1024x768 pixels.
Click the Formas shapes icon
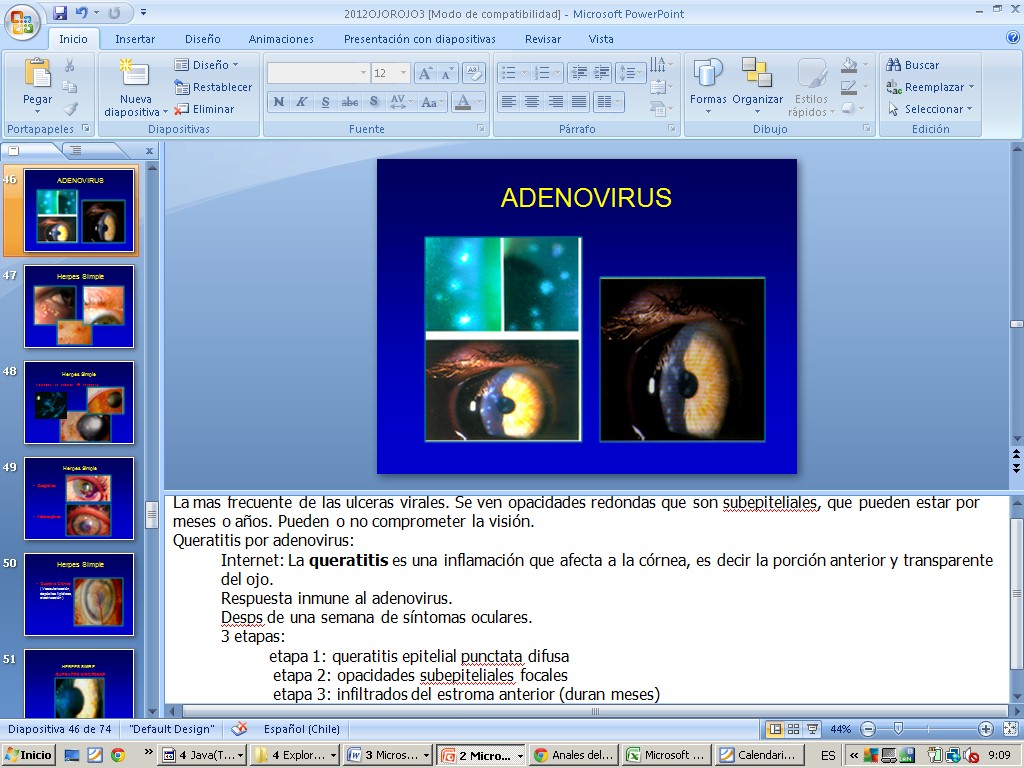[708, 75]
